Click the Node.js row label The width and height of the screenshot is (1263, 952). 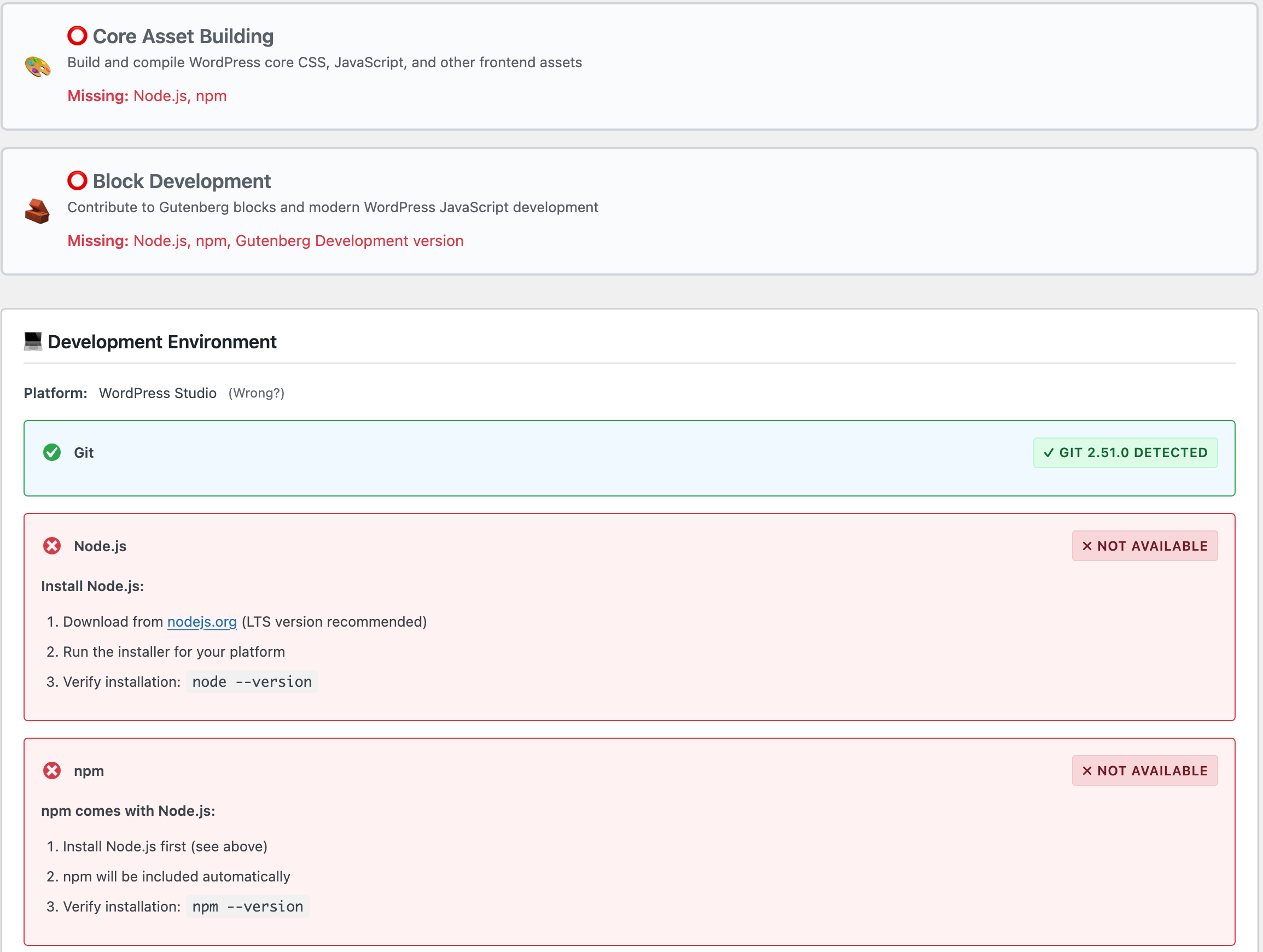click(101, 546)
